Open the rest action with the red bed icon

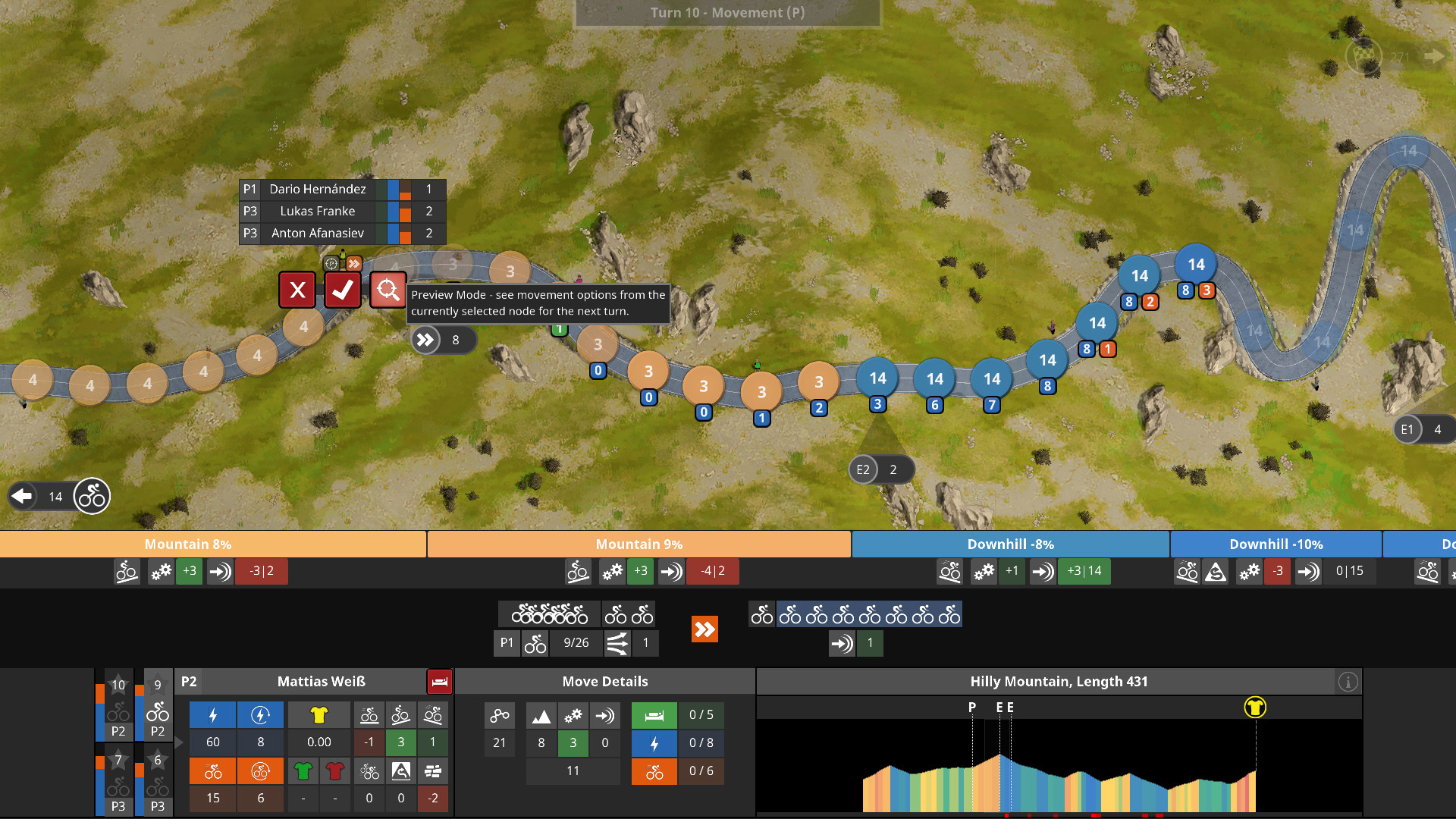coord(438,681)
